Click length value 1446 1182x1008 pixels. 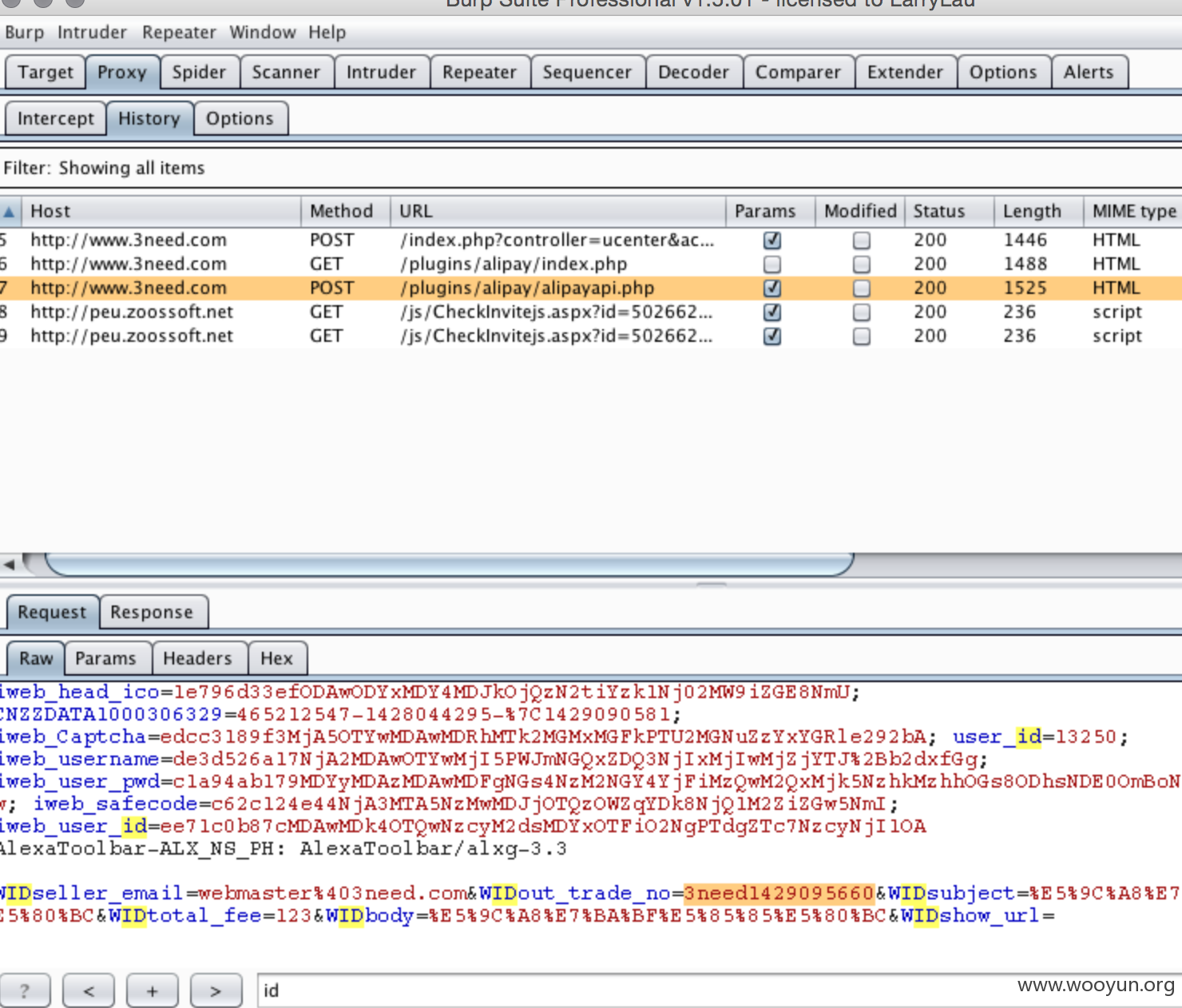coord(1025,240)
